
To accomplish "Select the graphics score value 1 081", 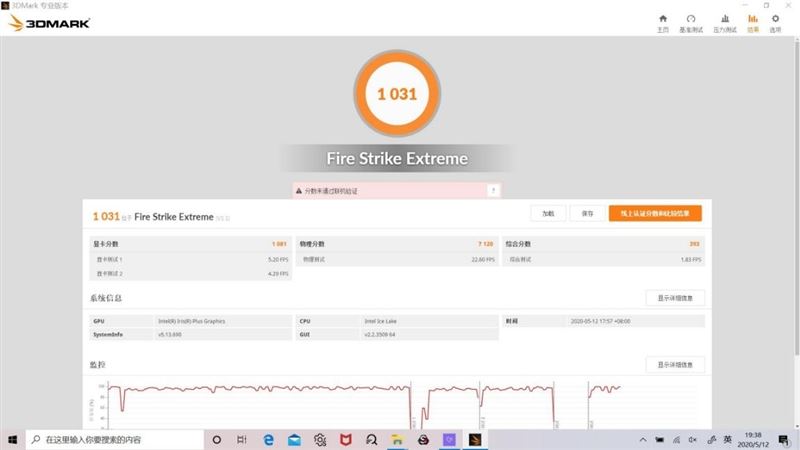I will click(x=279, y=244).
